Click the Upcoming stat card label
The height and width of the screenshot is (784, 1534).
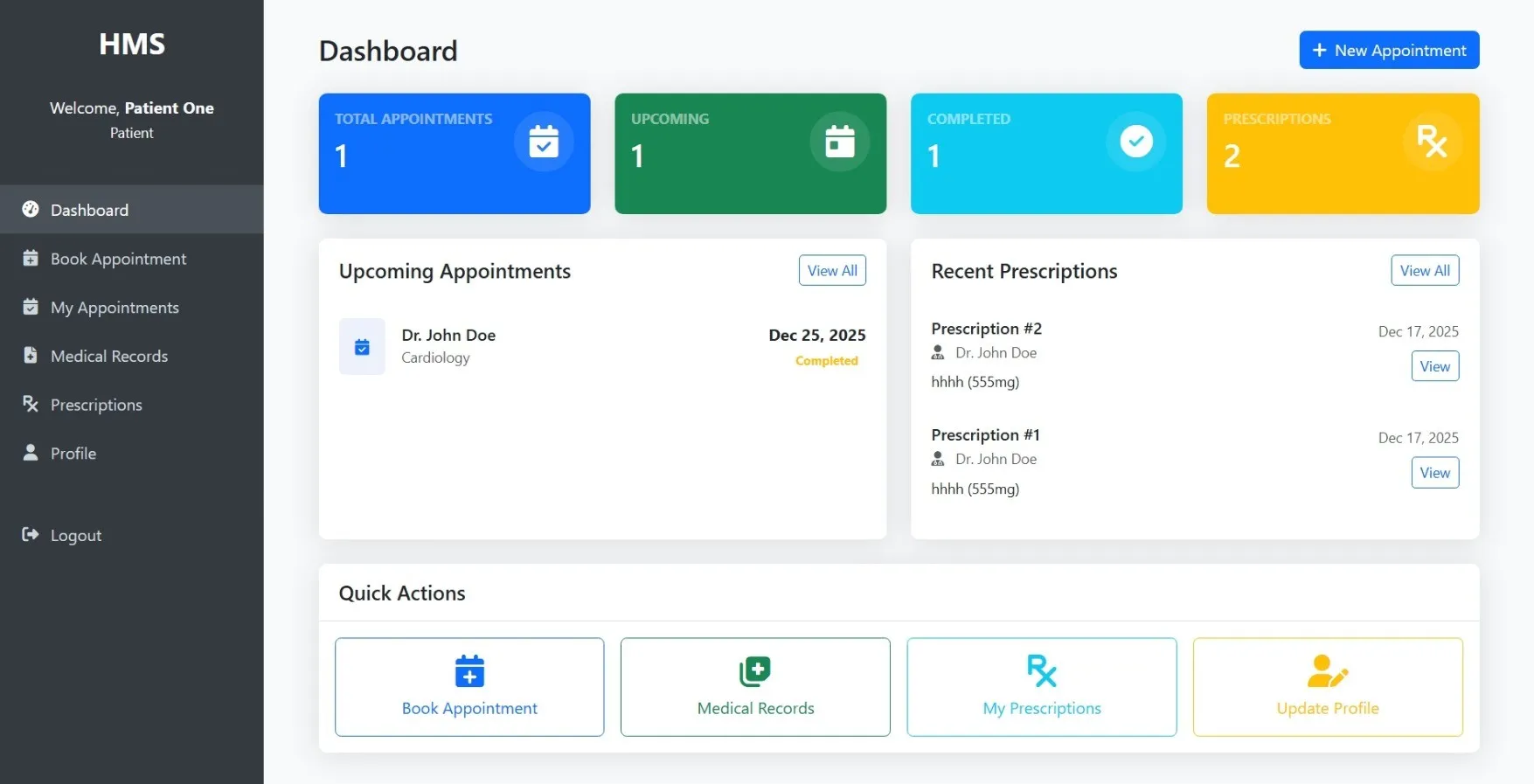pos(670,119)
